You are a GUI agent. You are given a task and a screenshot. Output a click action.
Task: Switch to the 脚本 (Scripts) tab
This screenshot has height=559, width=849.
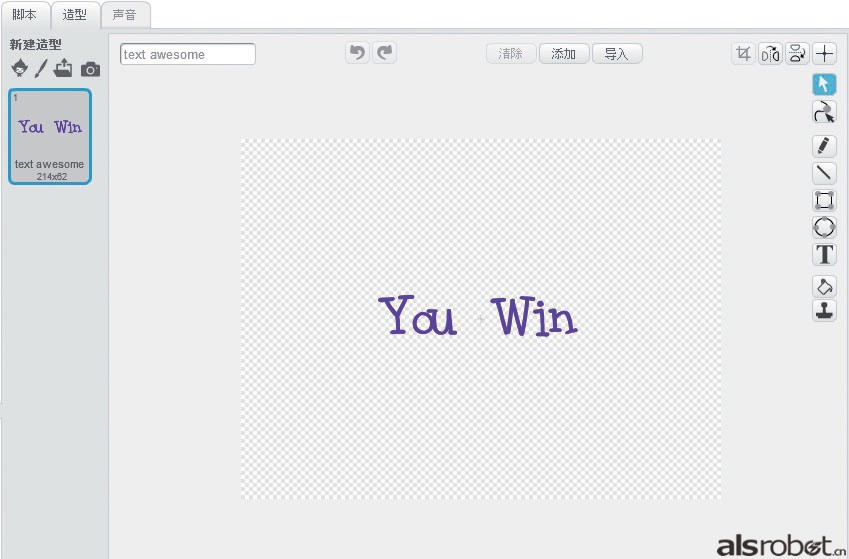[24, 15]
